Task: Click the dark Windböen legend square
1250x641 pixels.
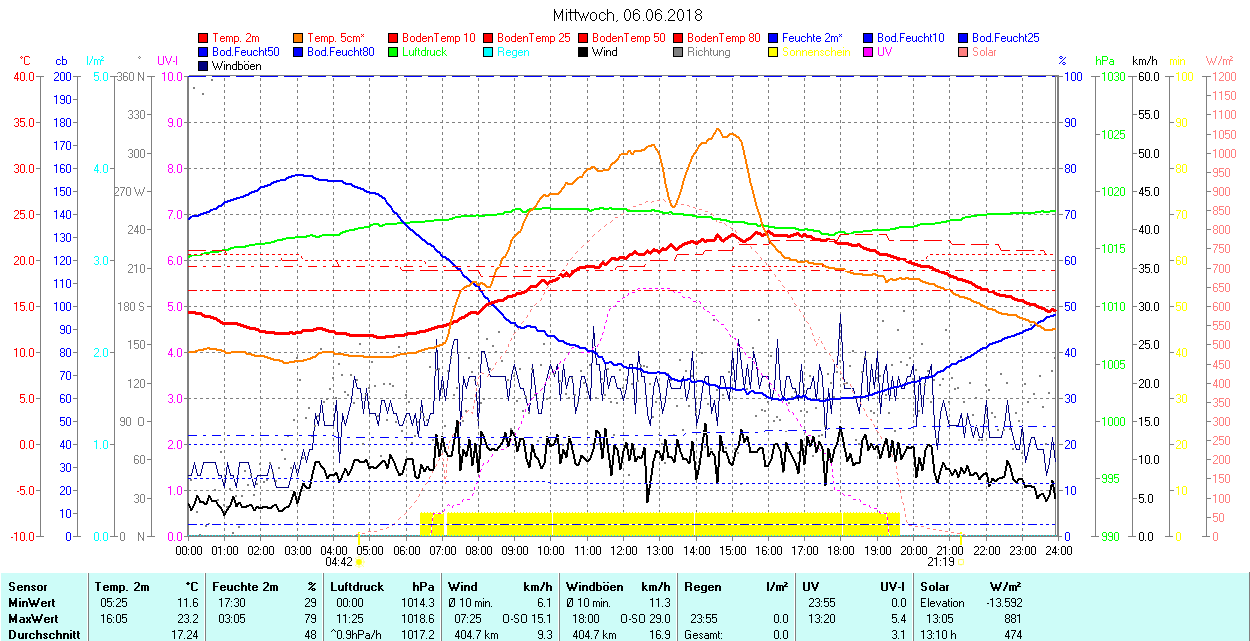Action: pyautogui.click(x=204, y=66)
